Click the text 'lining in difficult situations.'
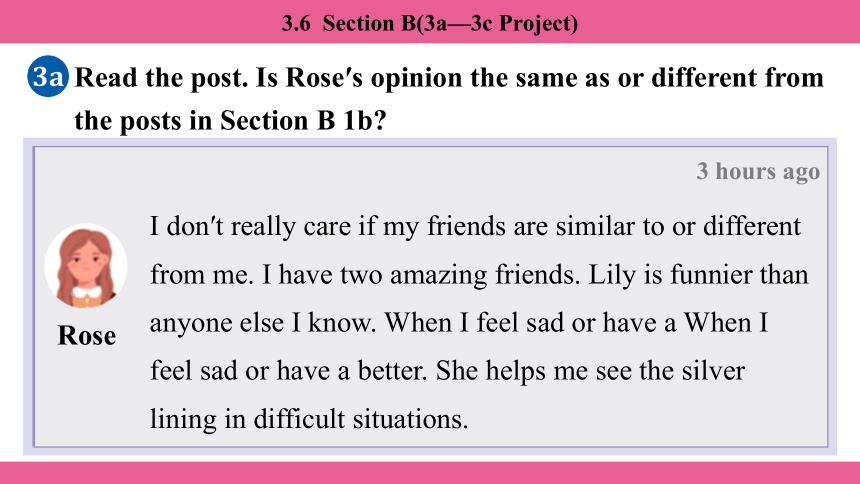The image size is (860, 484). [309, 419]
